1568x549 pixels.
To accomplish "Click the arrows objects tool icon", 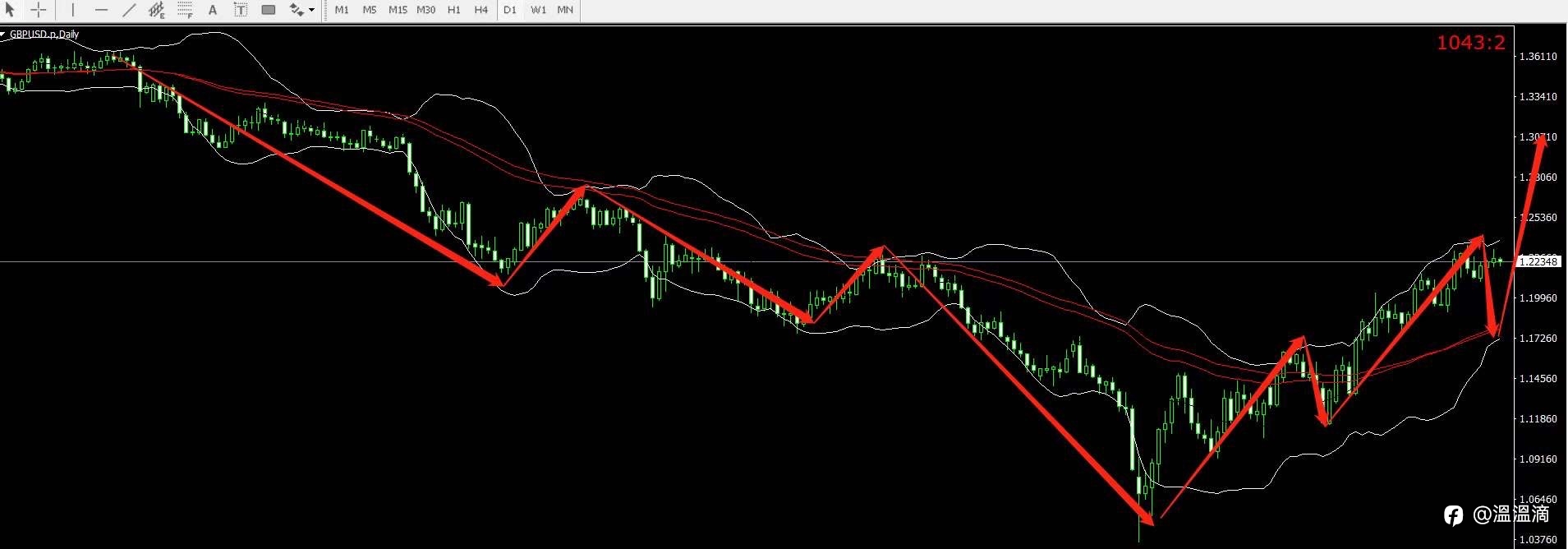I will [x=297, y=10].
